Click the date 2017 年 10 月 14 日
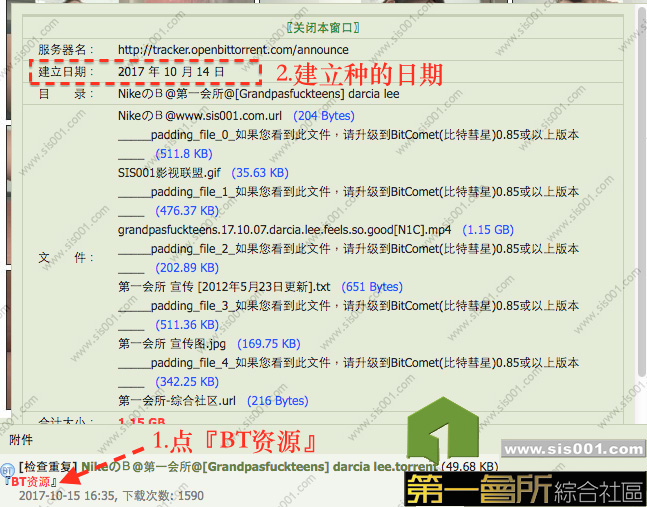The image size is (647, 507). coord(171,72)
